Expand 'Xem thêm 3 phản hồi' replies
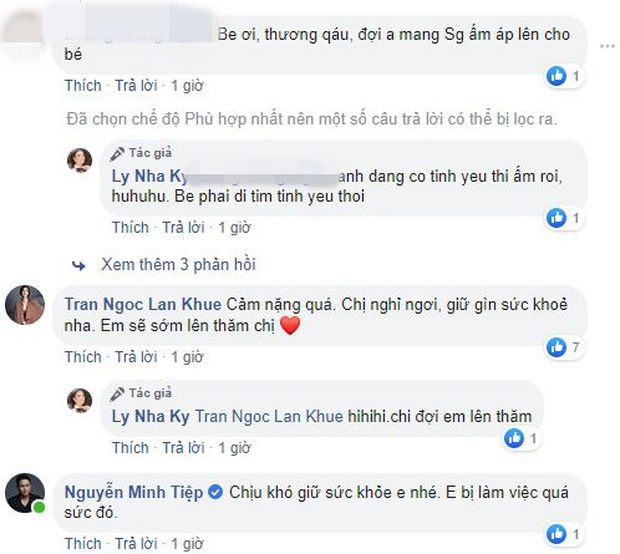 [178, 265]
